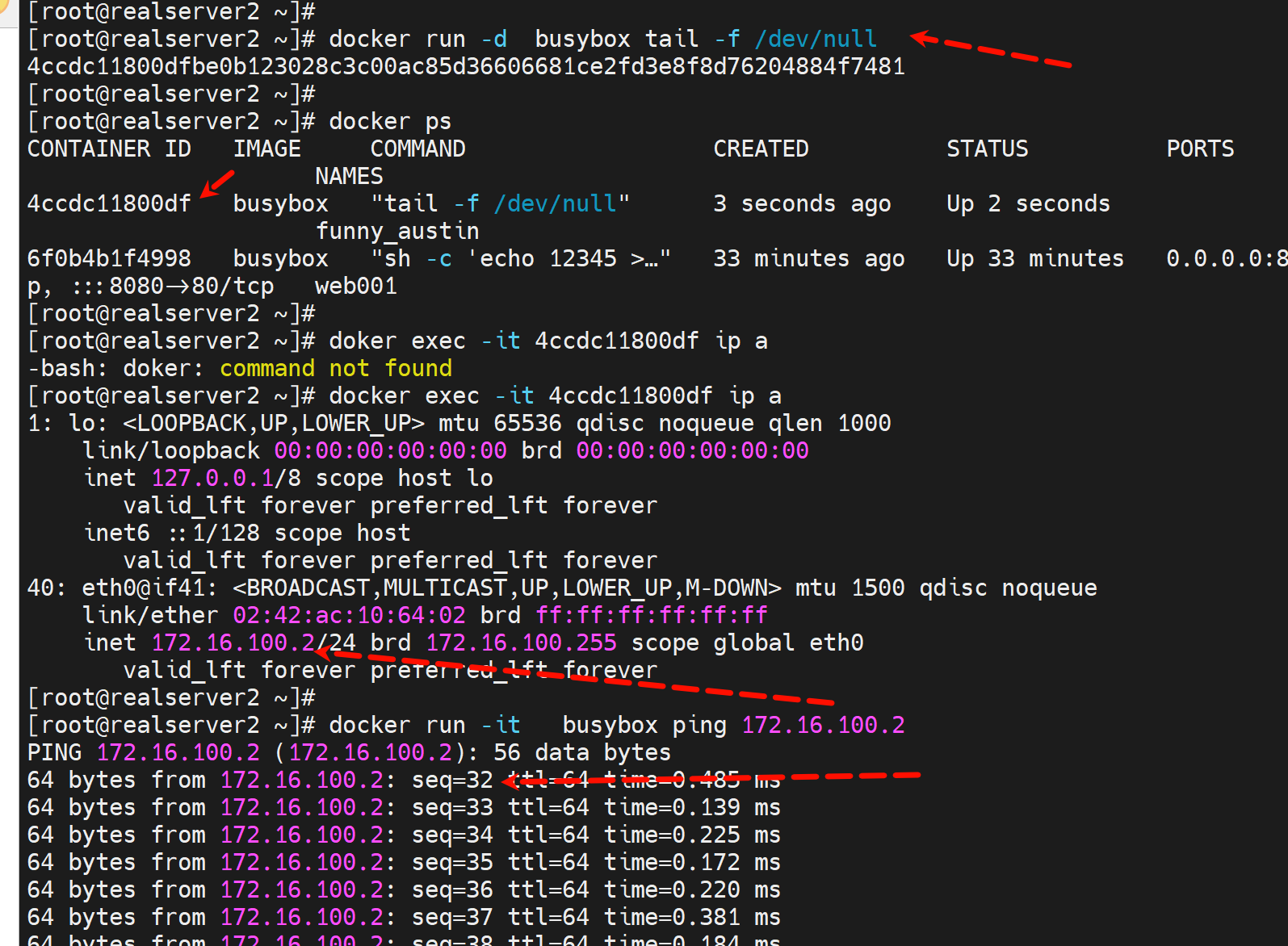Click container ID 6f0b4b1f4998

109,258
